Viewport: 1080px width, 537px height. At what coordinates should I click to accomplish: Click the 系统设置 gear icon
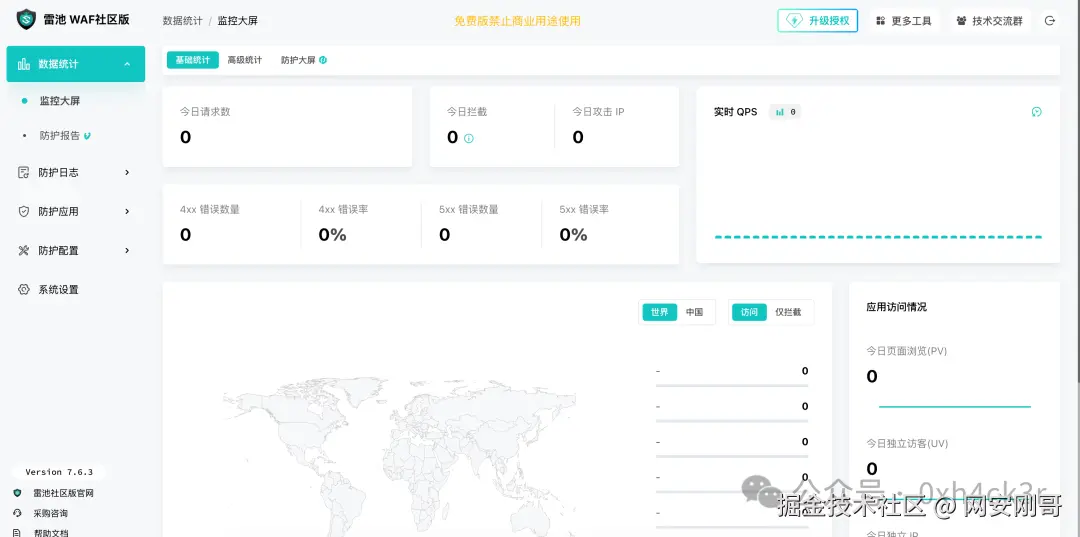coord(23,290)
